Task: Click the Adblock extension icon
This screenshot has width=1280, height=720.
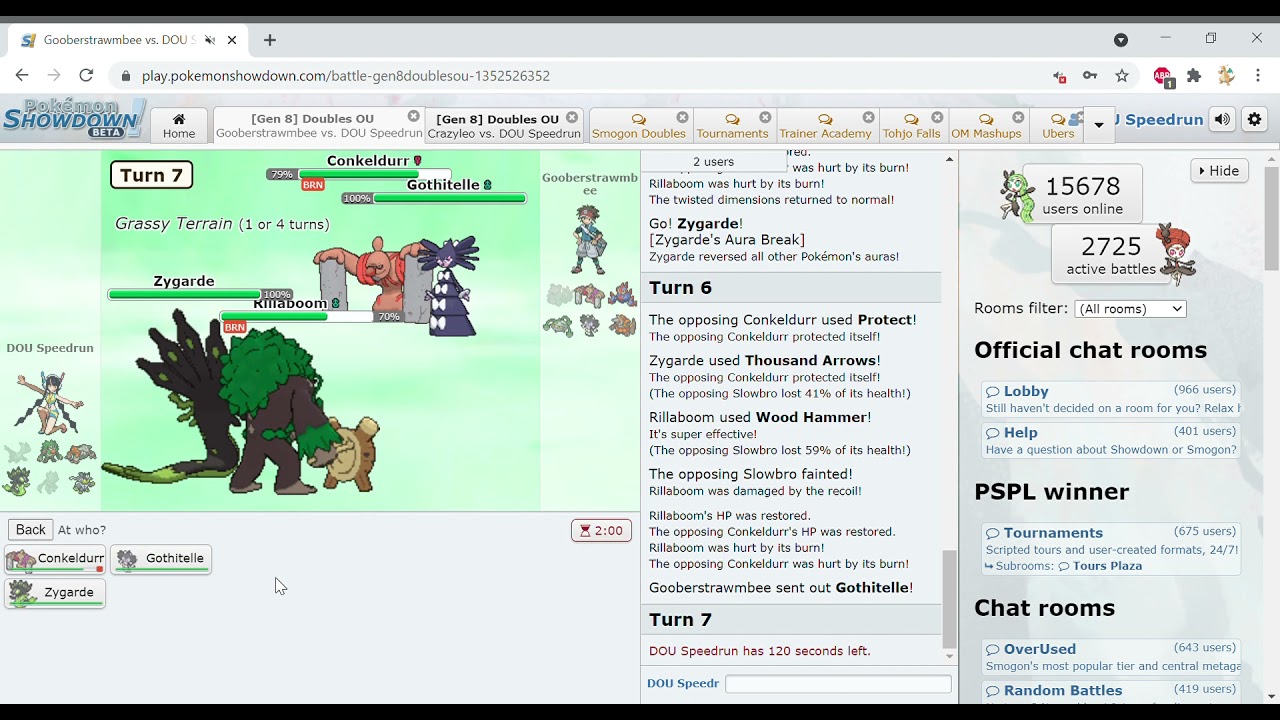Action: 1162,76
